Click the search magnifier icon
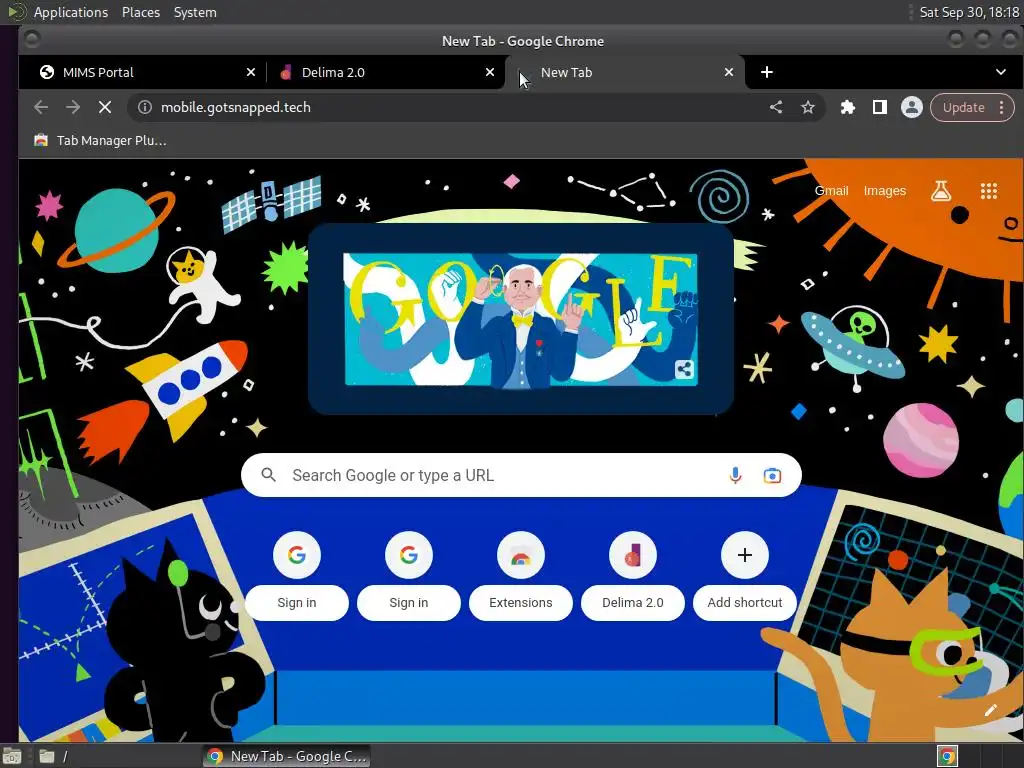Viewport: 1024px width, 768px height. [x=268, y=475]
